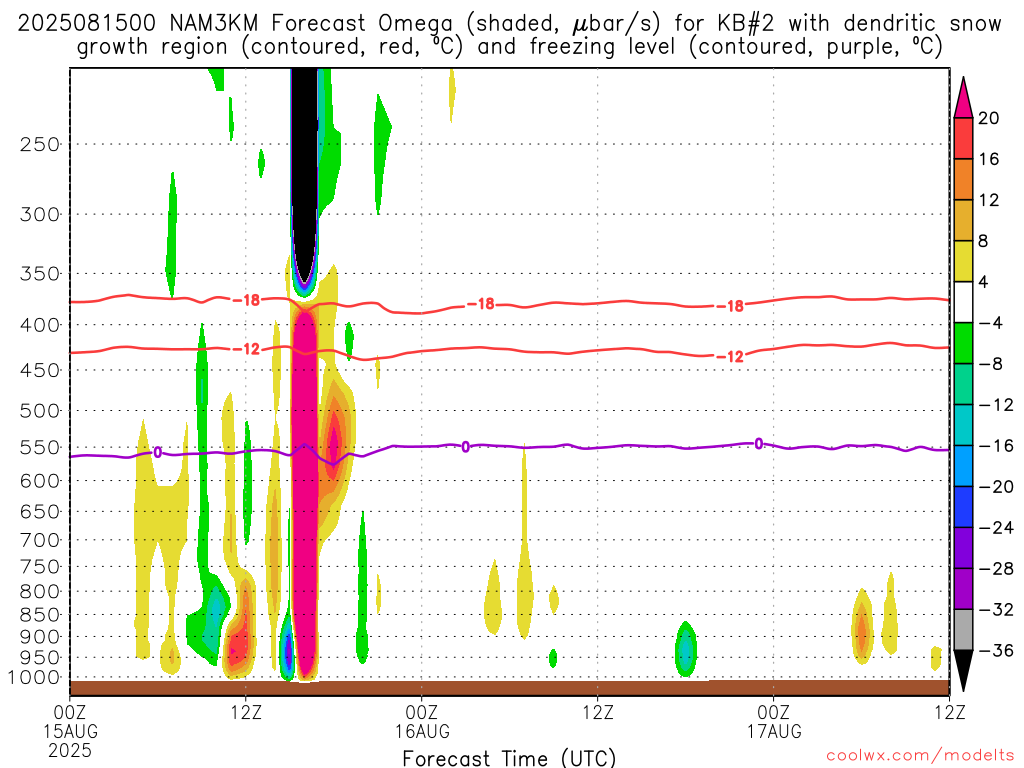This screenshot has width=1024, height=768.
Task: Click the pink upward arrow atop the colorbar
Action: pos(963,98)
